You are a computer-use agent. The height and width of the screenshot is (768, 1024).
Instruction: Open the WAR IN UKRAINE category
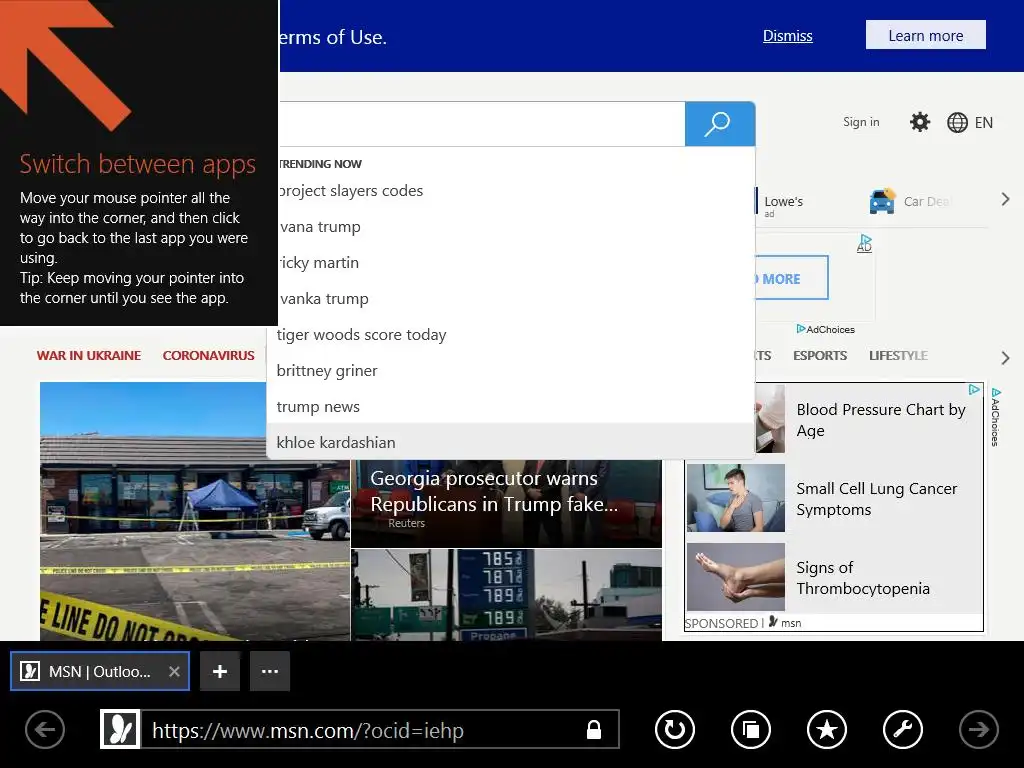pyautogui.click(x=89, y=355)
